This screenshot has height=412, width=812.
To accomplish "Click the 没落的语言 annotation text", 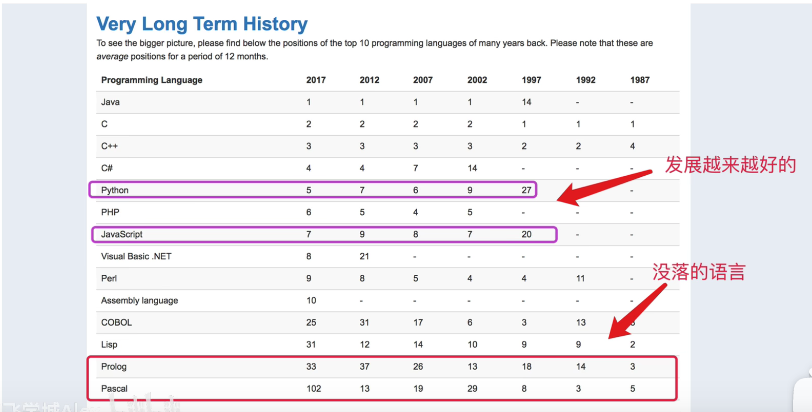I will click(x=699, y=272).
